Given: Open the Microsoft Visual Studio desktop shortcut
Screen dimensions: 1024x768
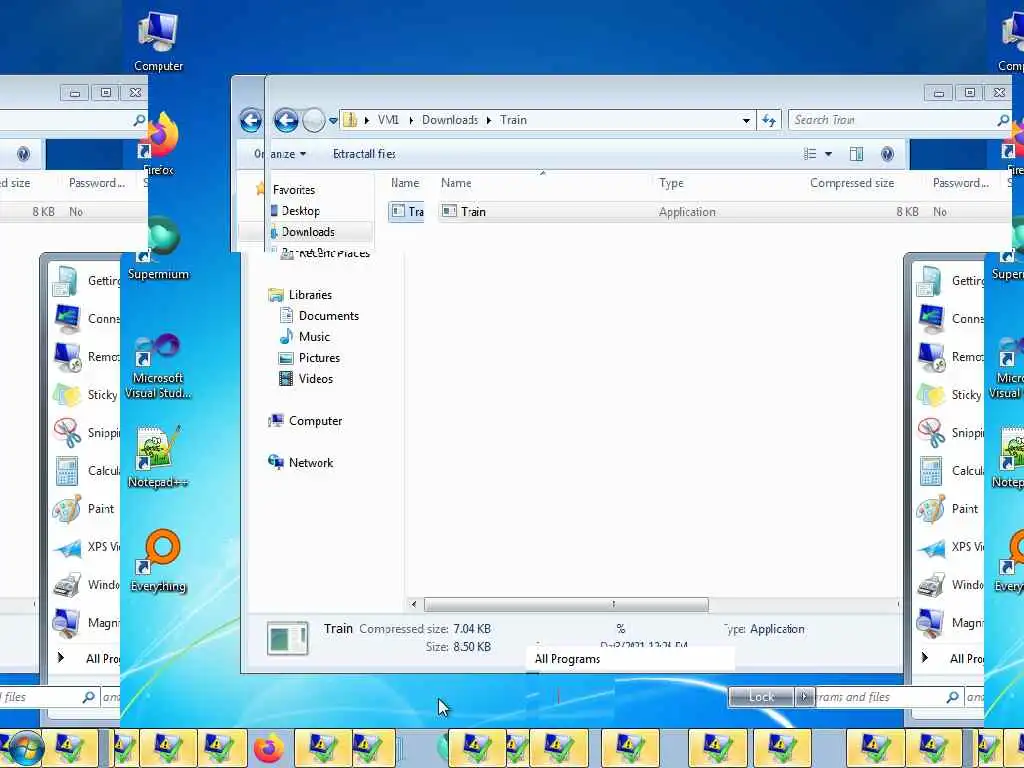Looking at the screenshot, I should [158, 367].
